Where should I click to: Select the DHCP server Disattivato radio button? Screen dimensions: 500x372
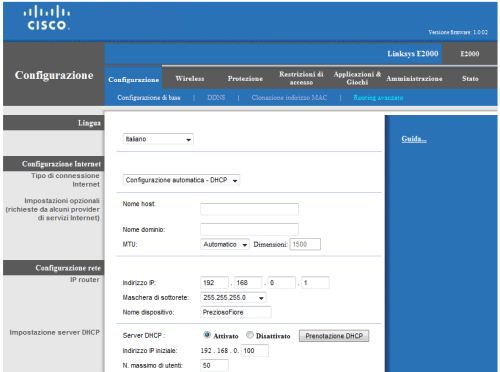click(250, 335)
